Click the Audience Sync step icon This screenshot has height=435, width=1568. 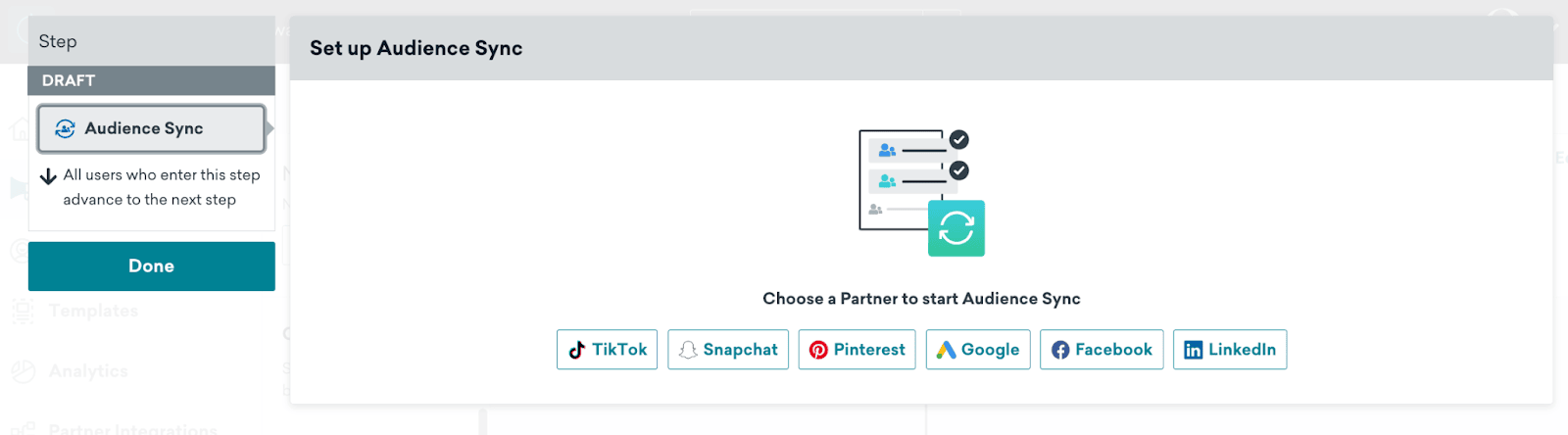point(66,128)
